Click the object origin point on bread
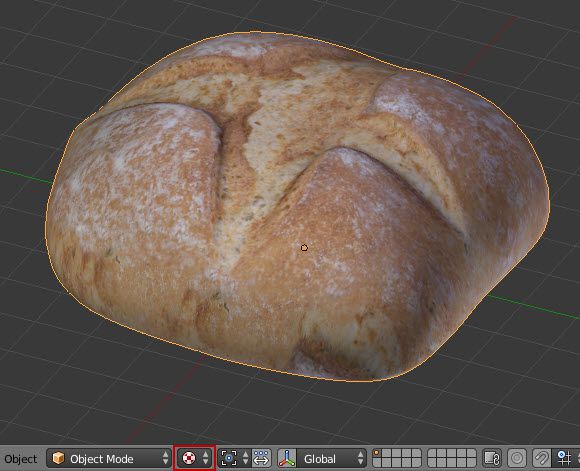This screenshot has height=471, width=580. (x=304, y=248)
